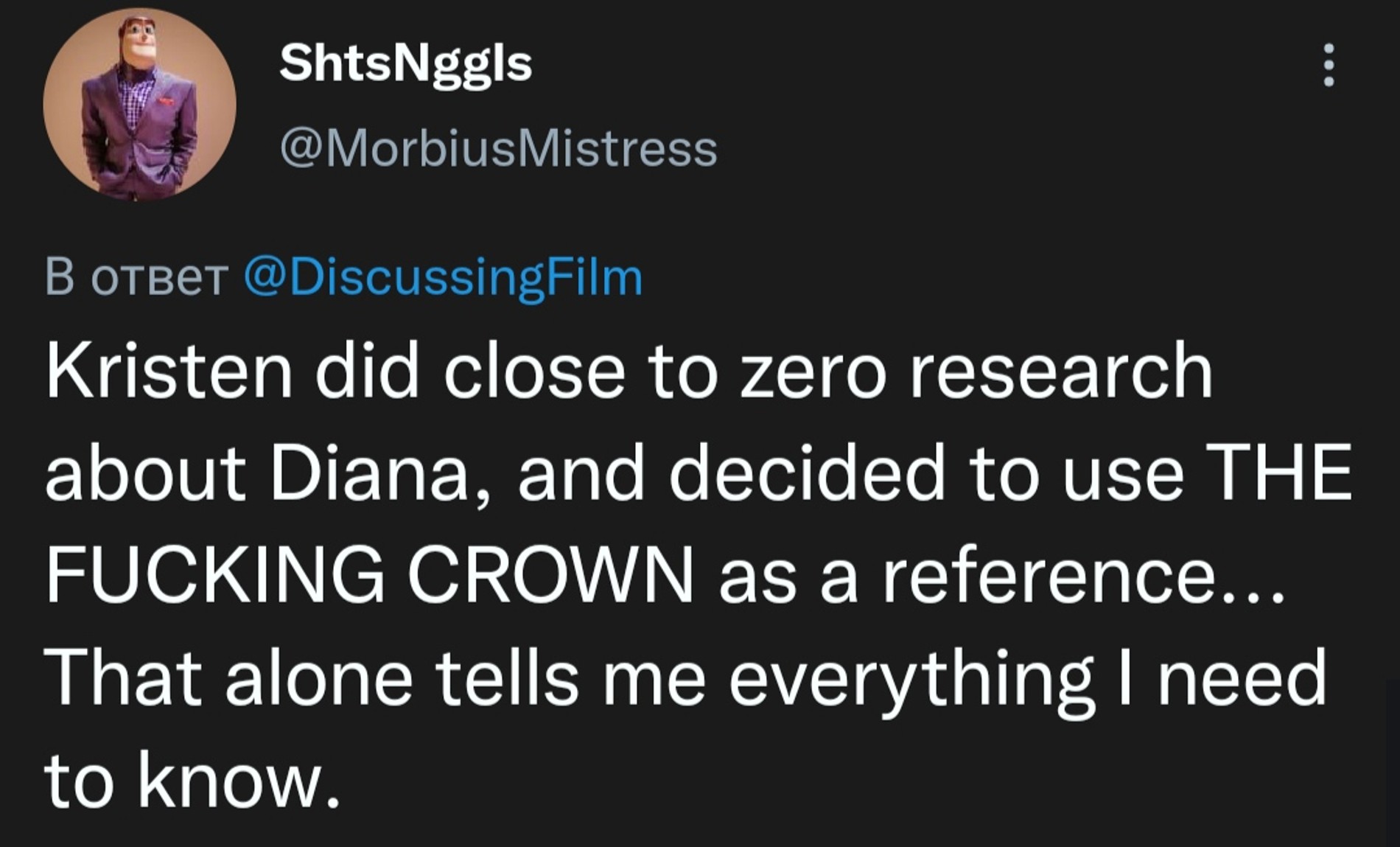Click the word "reference..." in the tweet

pyautogui.click(x=1084, y=576)
